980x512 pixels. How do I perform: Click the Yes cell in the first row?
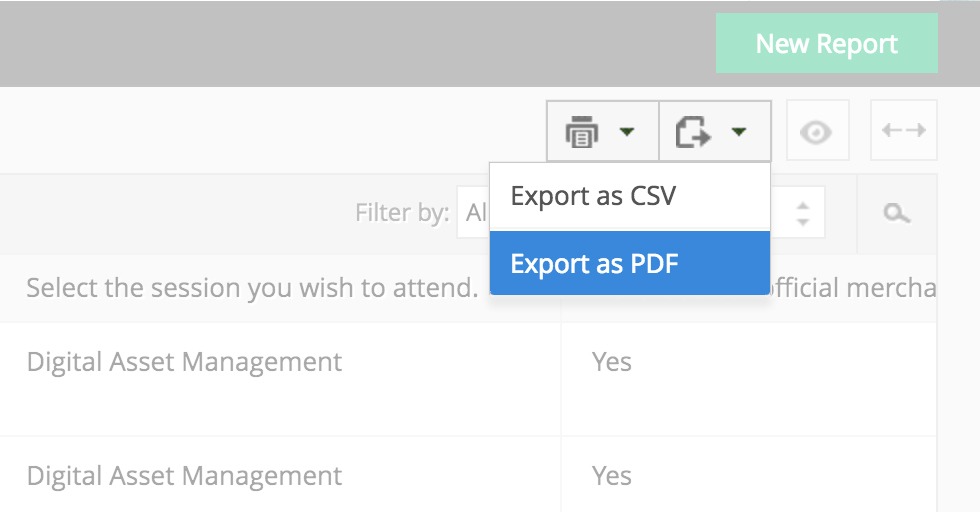[612, 362]
